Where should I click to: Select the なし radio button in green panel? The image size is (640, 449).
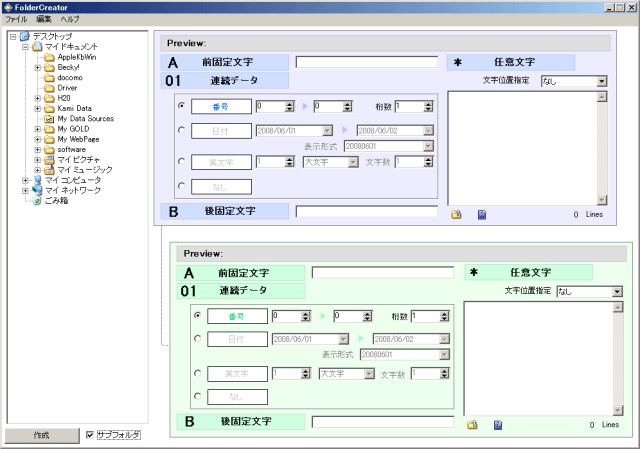196,396
